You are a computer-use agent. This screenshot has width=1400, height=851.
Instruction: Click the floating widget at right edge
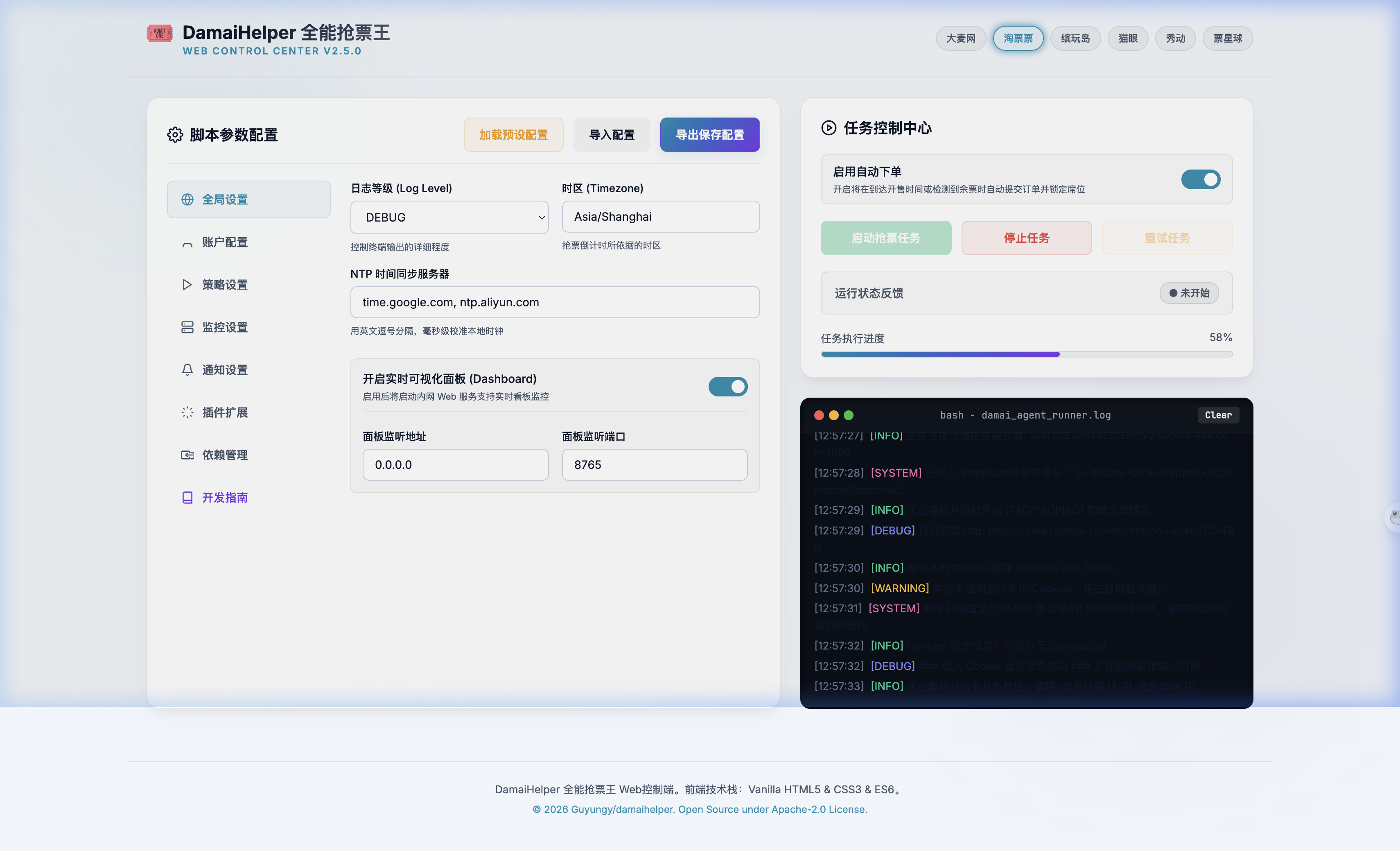[x=1393, y=517]
